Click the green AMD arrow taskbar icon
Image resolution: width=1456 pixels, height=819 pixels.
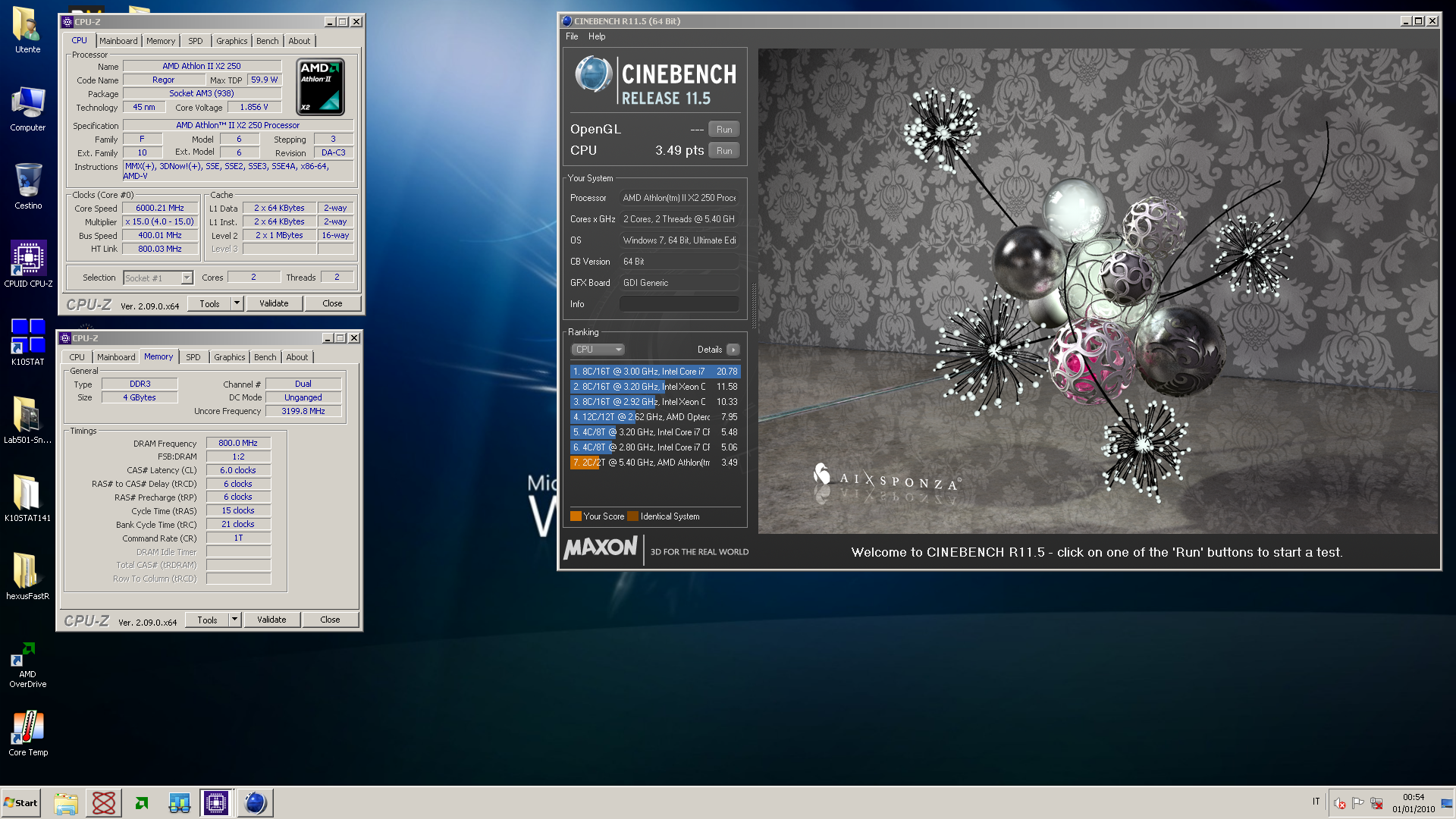142,803
